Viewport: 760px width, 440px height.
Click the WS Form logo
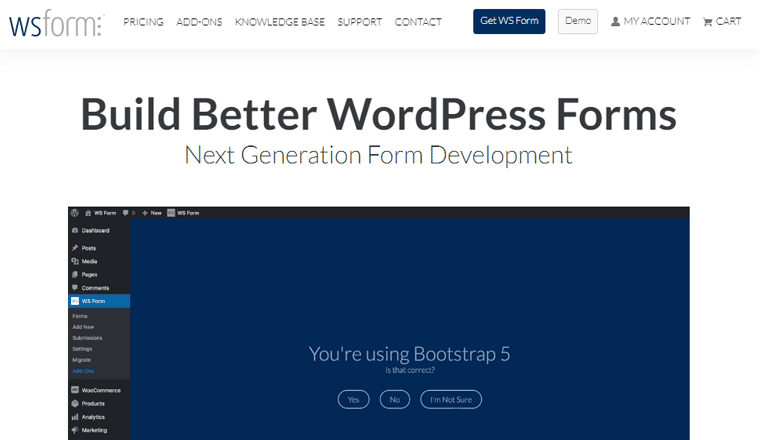point(56,25)
